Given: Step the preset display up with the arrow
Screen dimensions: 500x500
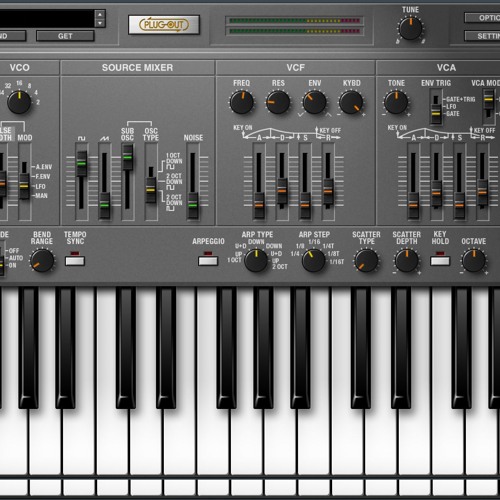Looking at the screenshot, I should (x=100, y=14).
